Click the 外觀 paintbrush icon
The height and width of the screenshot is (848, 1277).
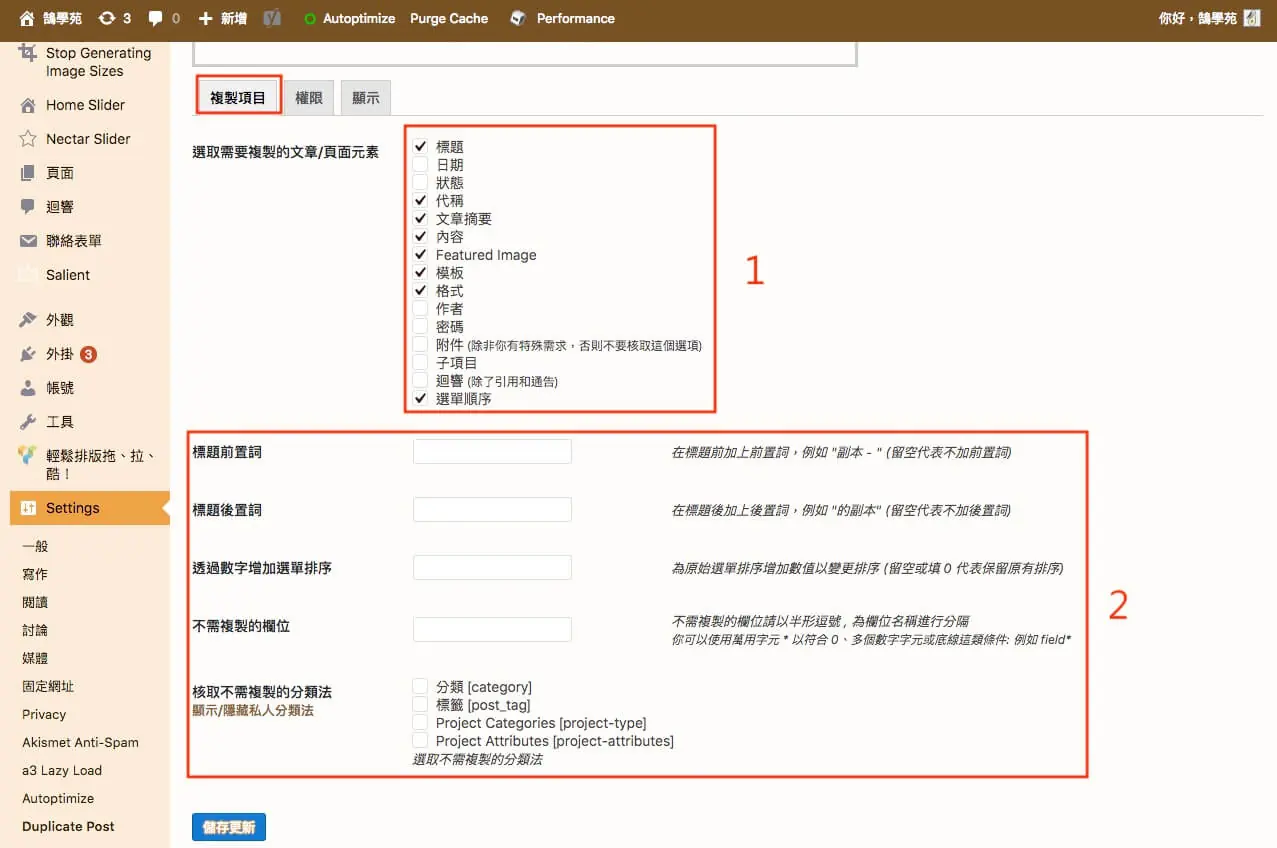(28, 320)
